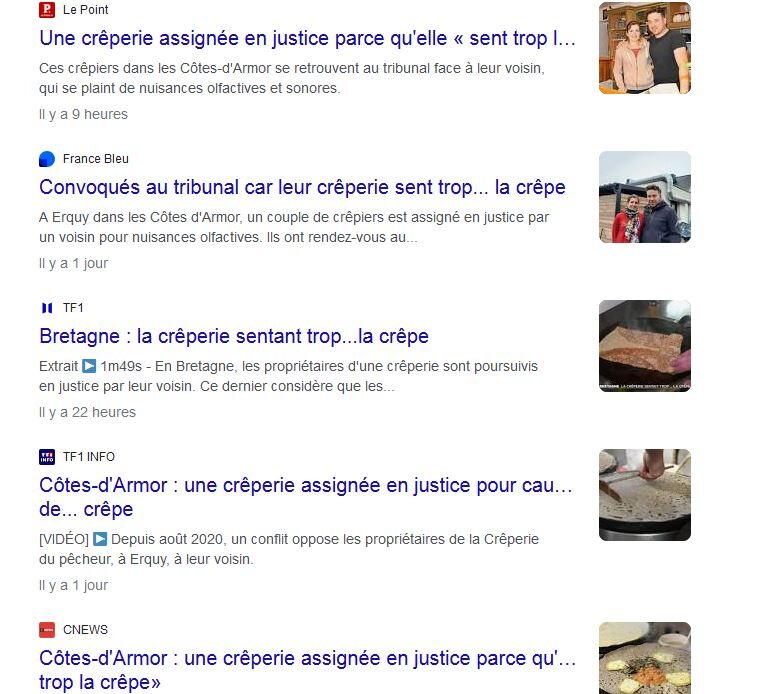777x694 pixels.
Task: Click CNEWS galette with toppings thumbnail
Action: click(645, 658)
